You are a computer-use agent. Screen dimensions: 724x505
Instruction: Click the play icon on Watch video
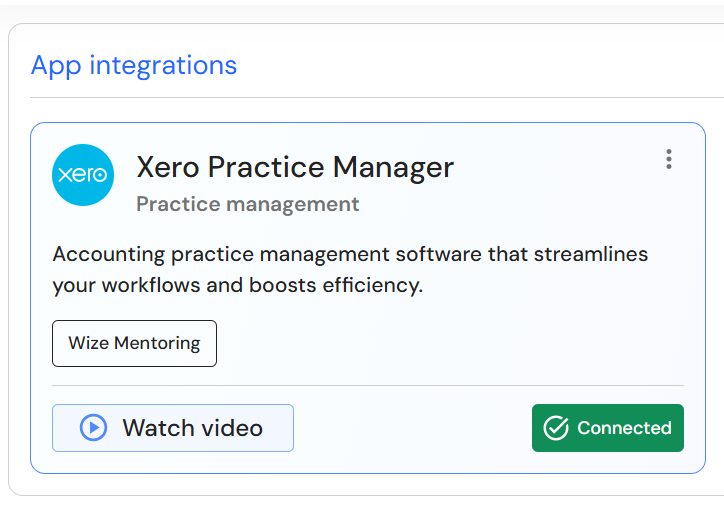93,428
